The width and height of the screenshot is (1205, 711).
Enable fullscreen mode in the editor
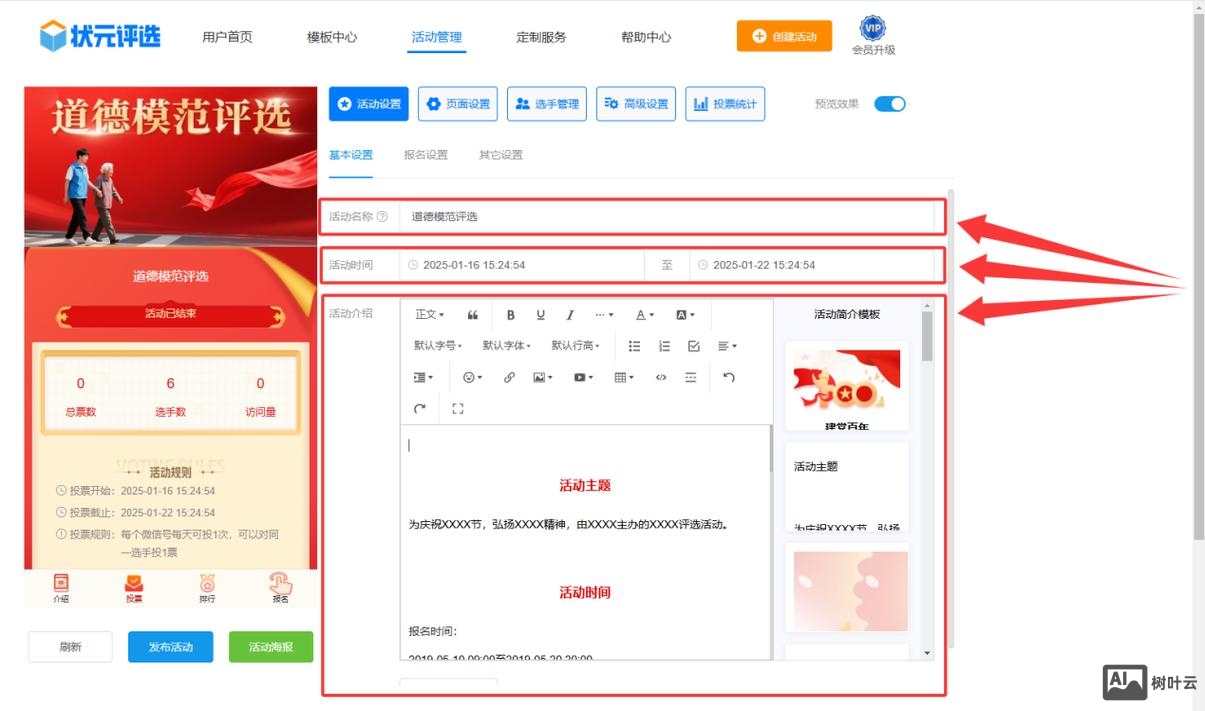click(458, 408)
